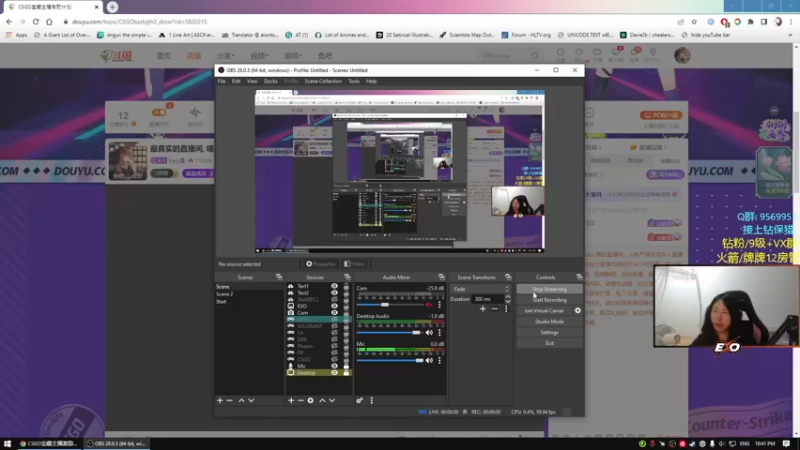The height and width of the screenshot is (450, 800).
Task: Click Start Virtual Camera button
Action: (544, 311)
